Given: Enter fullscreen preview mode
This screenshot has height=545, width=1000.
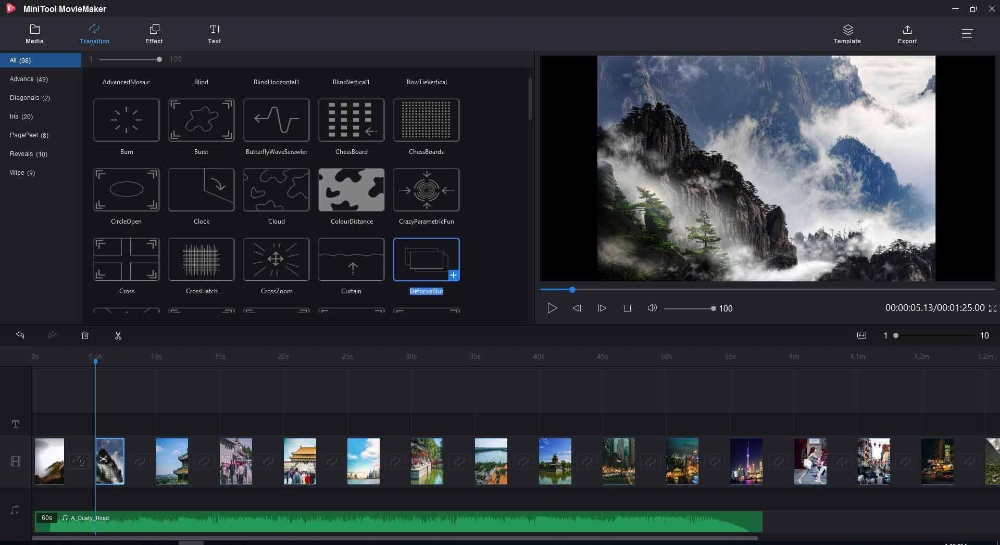Looking at the screenshot, I should point(992,309).
